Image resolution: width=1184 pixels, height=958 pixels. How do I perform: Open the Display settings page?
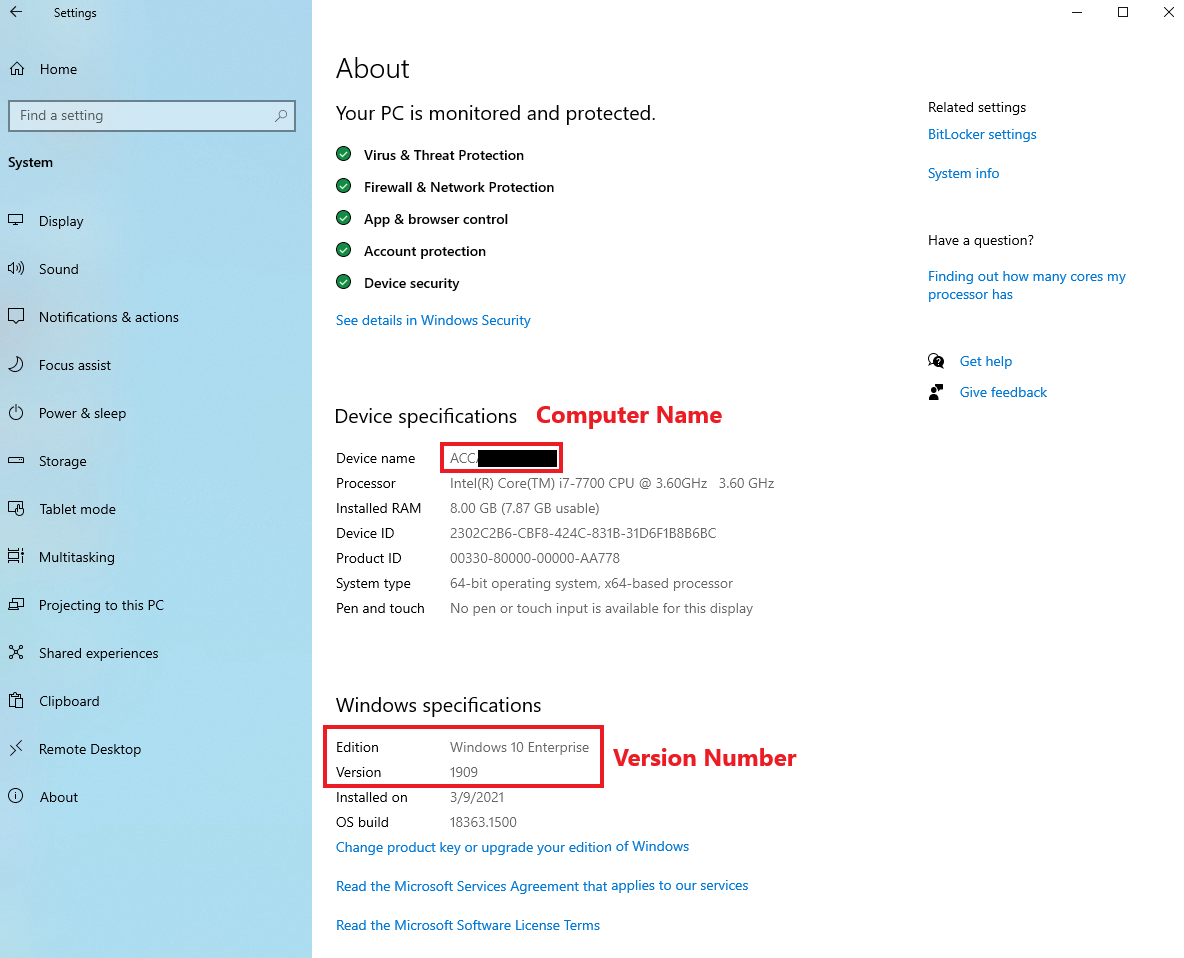pyautogui.click(x=61, y=221)
